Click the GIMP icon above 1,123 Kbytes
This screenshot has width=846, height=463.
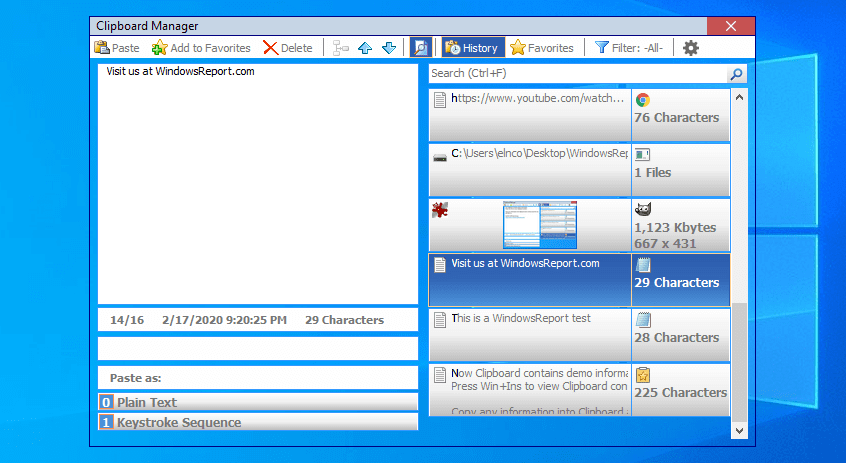pyautogui.click(x=643, y=209)
